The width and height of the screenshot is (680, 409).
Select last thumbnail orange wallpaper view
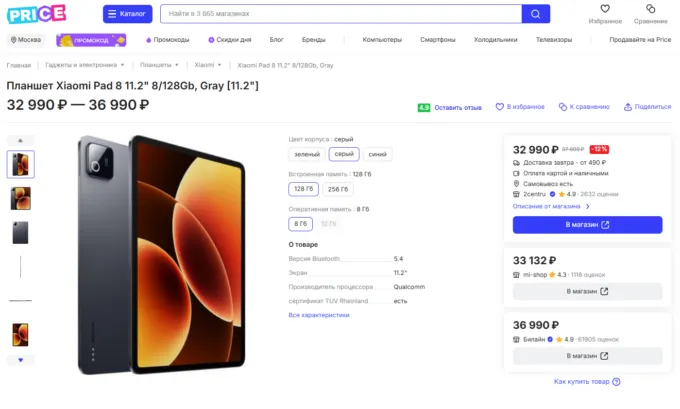click(x=20, y=334)
